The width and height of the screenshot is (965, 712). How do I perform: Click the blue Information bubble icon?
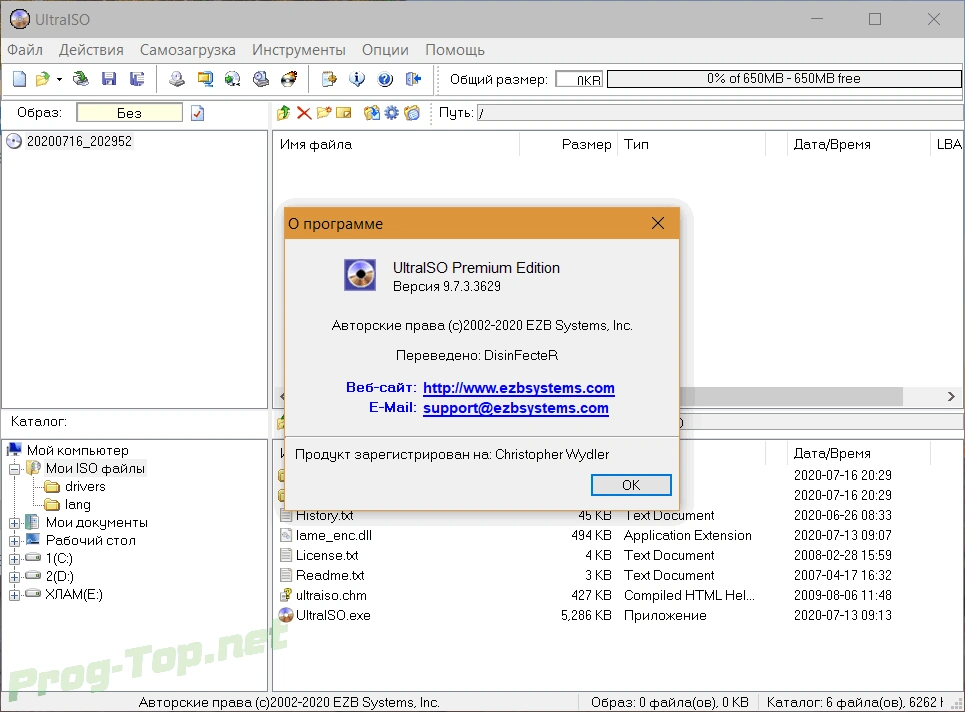point(357,79)
